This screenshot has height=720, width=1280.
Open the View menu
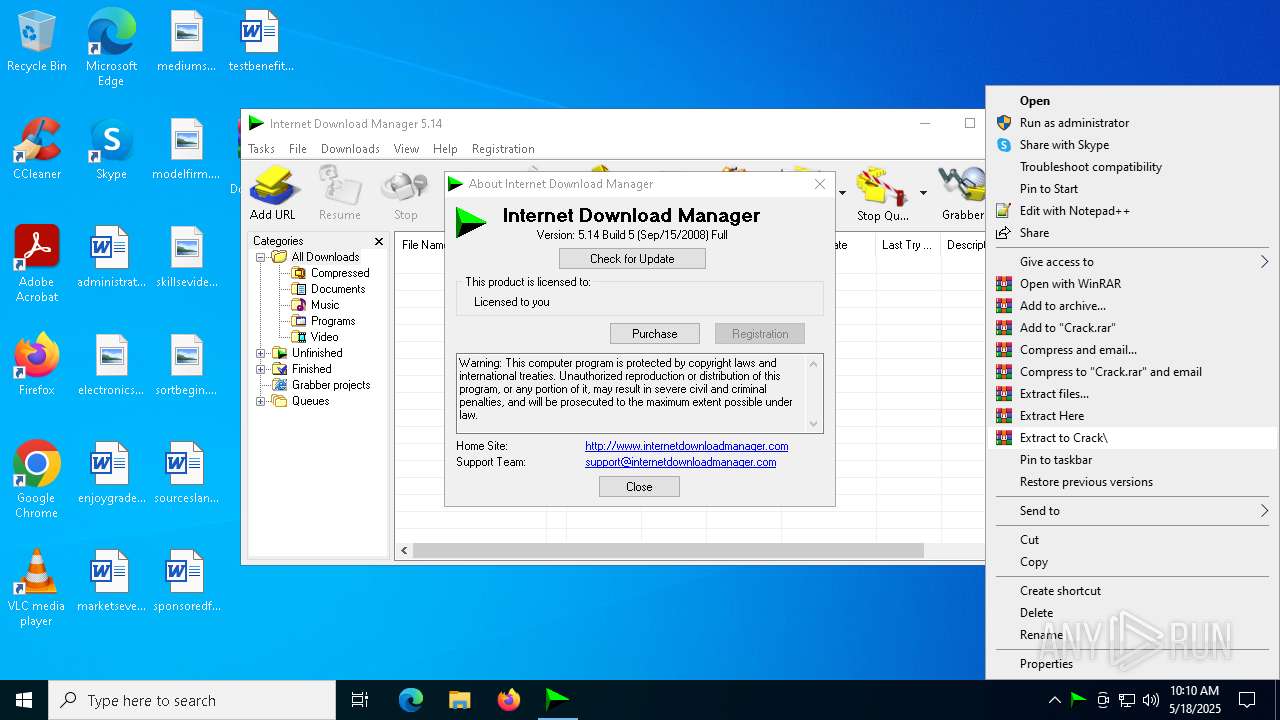point(406,149)
